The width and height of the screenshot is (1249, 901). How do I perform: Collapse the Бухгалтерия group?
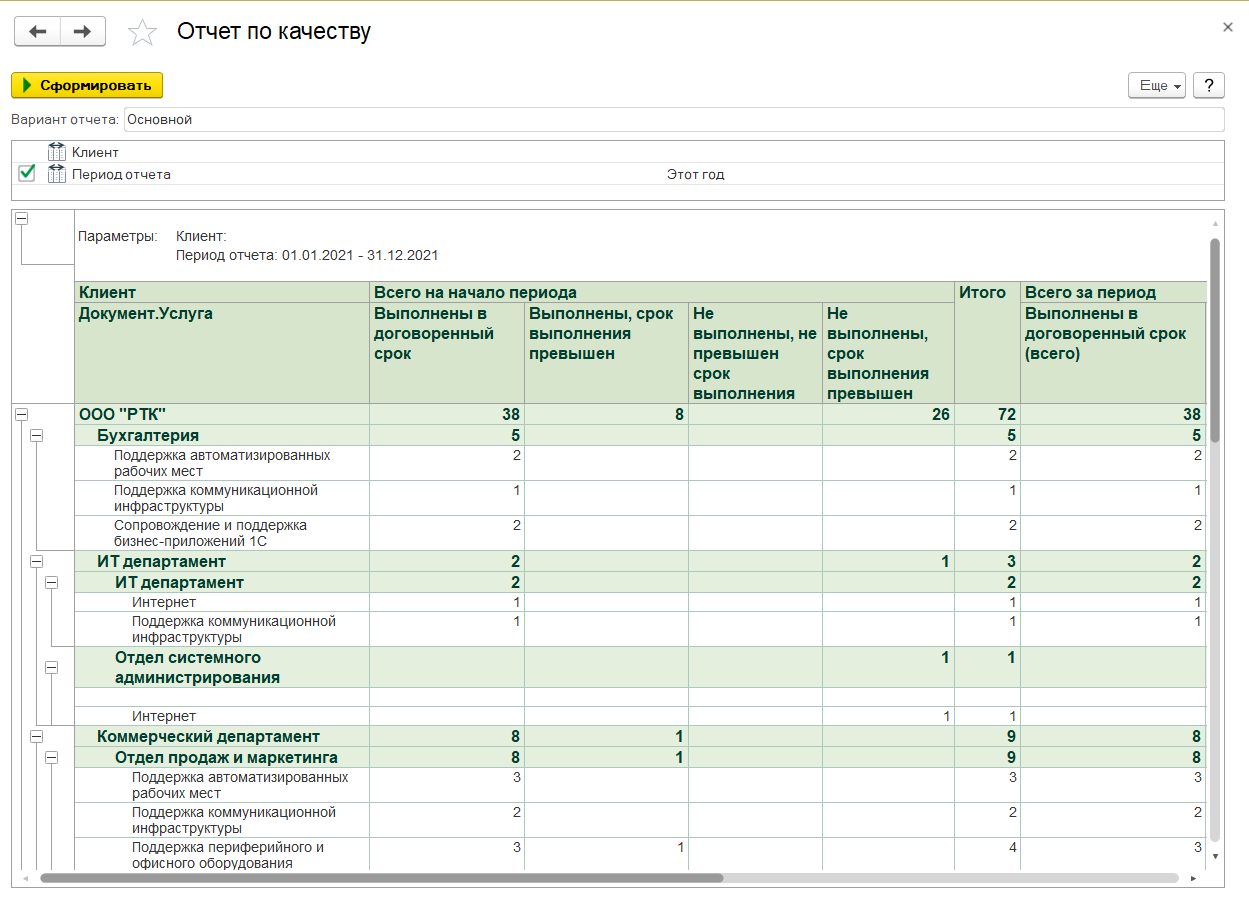37,435
